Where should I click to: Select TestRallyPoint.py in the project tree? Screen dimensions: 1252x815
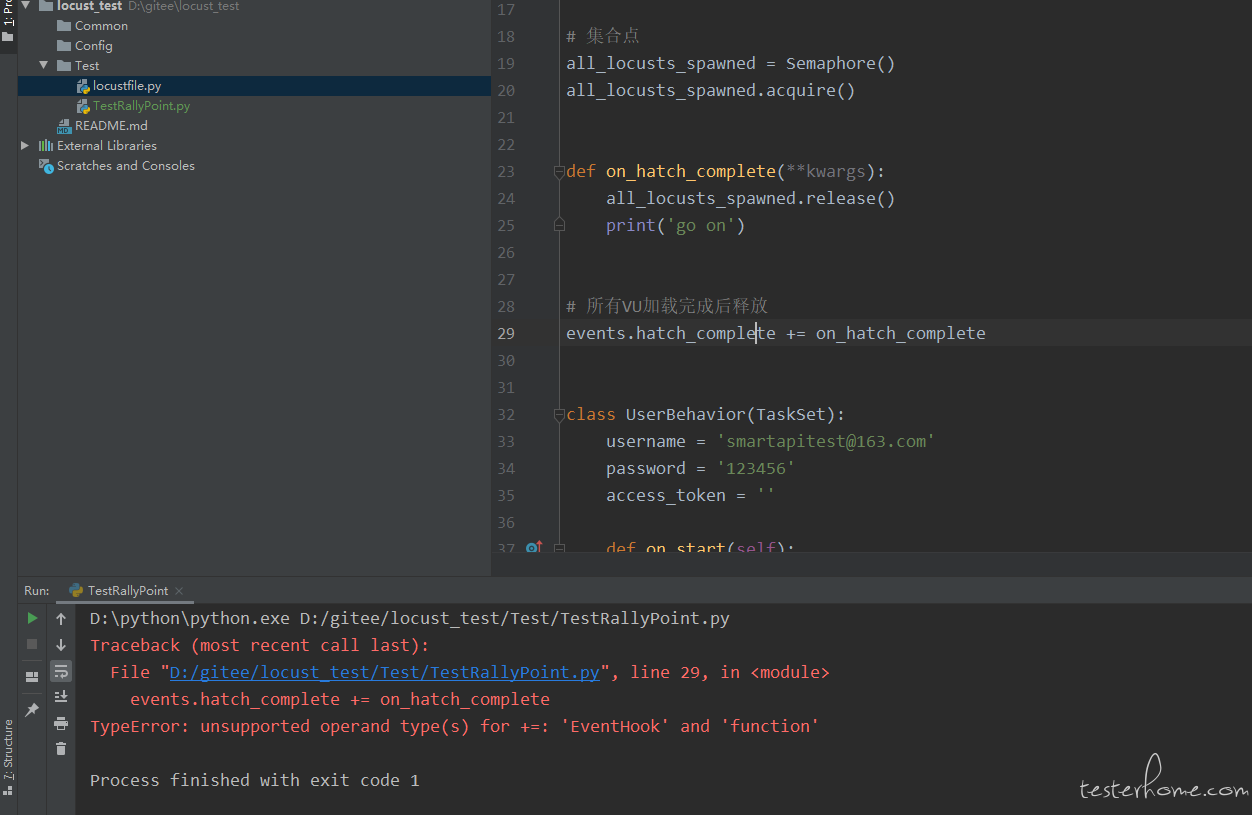pyautogui.click(x=142, y=106)
